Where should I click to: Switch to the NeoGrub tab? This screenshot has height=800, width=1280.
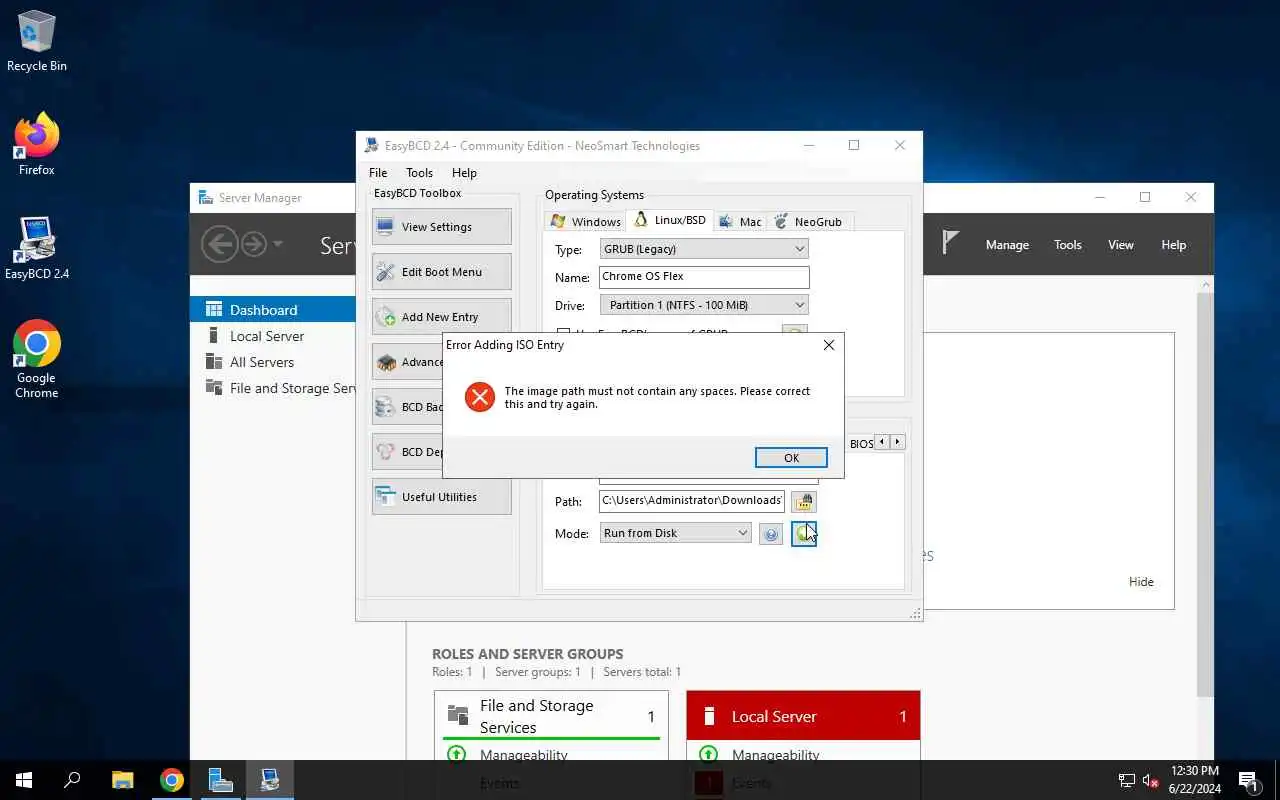pos(808,221)
